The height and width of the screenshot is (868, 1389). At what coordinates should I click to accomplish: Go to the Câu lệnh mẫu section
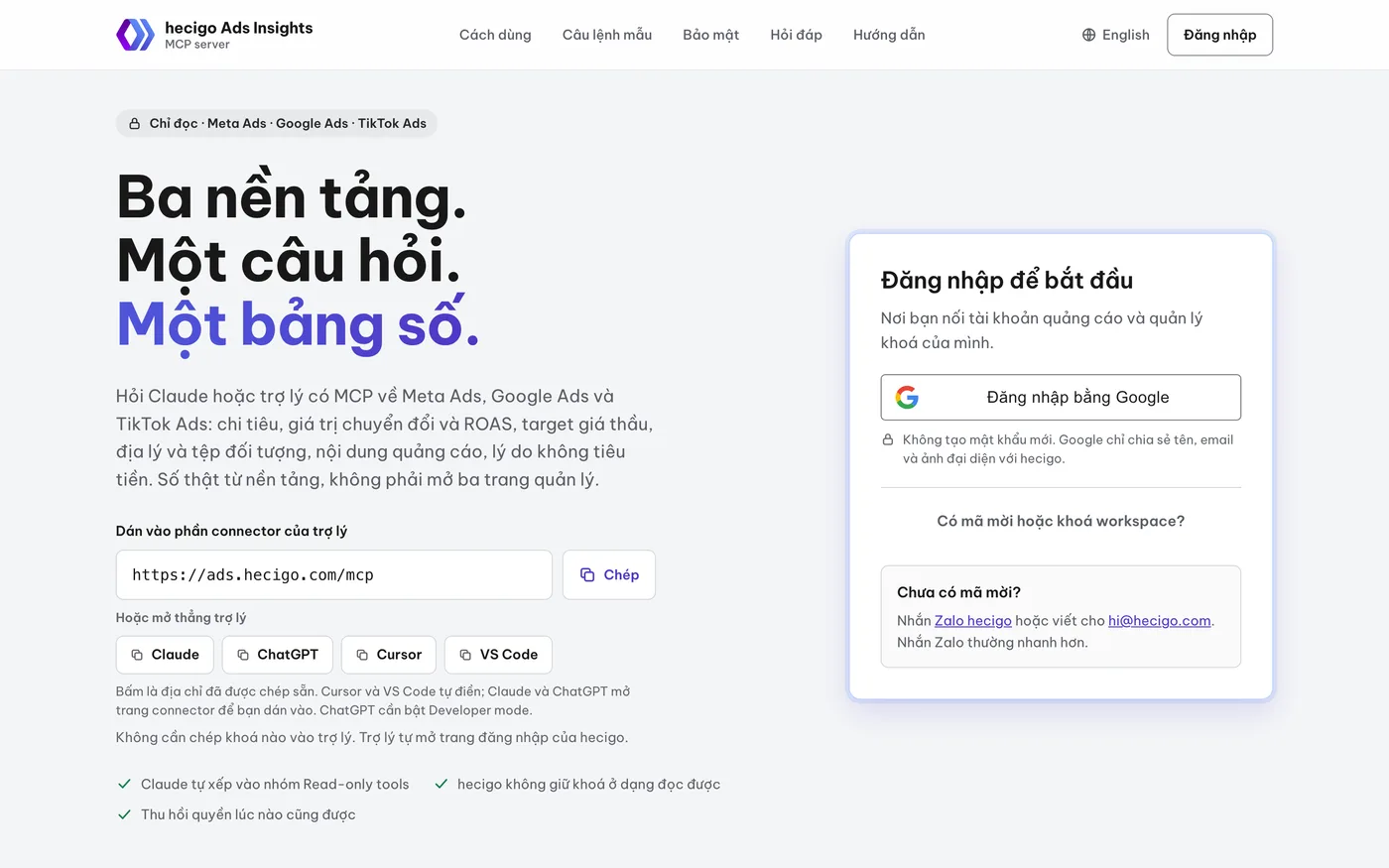click(x=607, y=35)
